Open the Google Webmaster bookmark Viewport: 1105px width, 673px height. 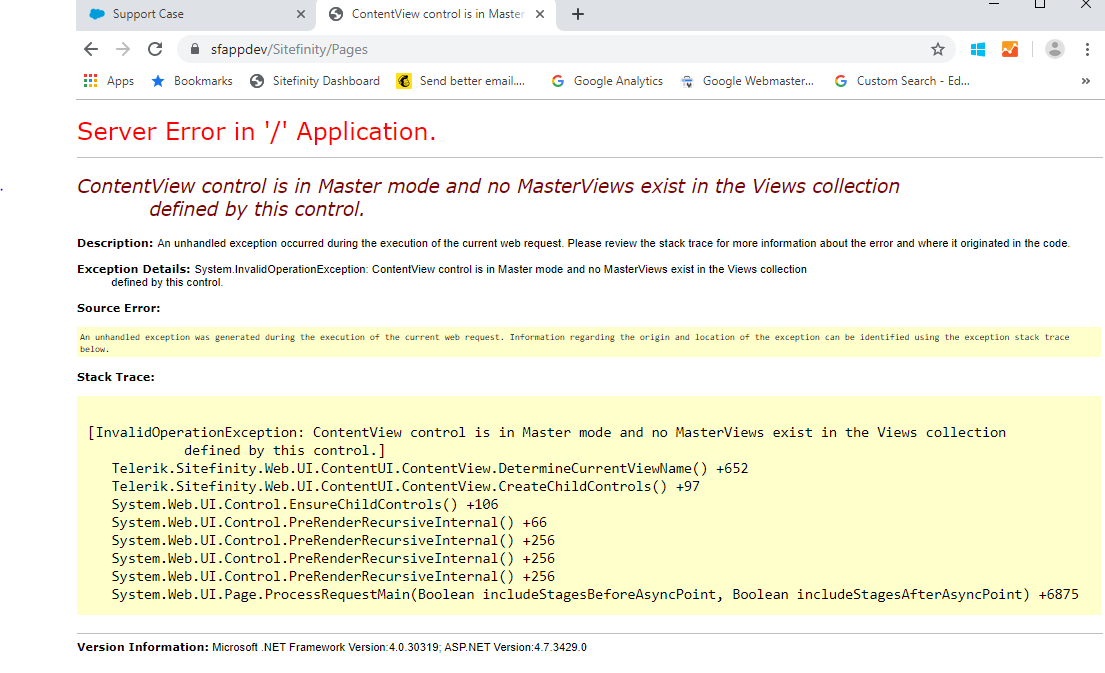coord(747,81)
